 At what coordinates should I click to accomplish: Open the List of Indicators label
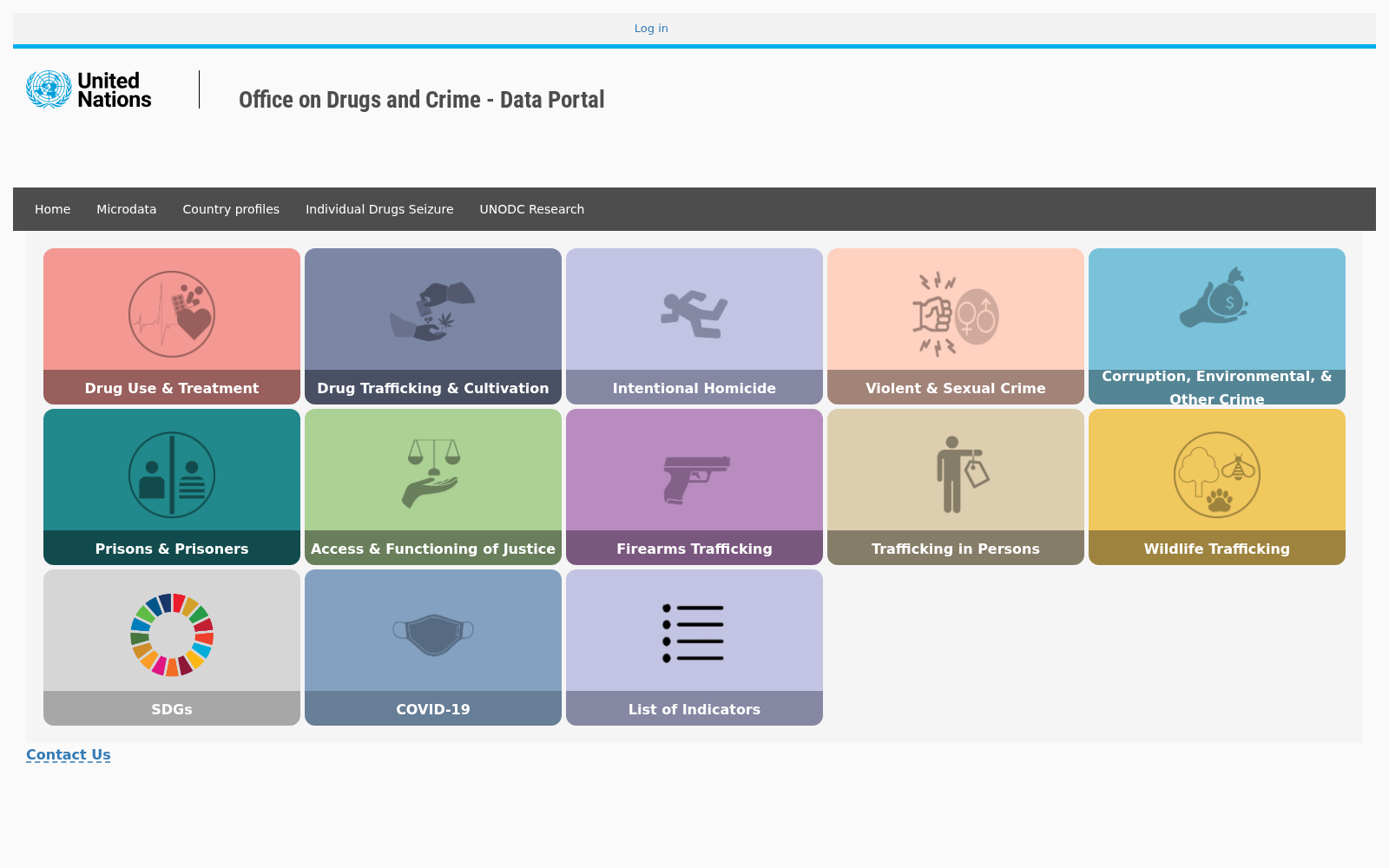[x=694, y=709]
